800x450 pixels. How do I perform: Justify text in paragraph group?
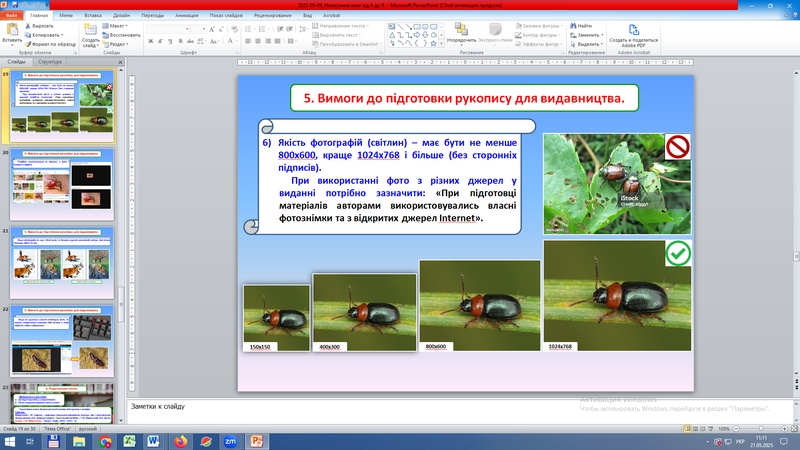(x=278, y=41)
